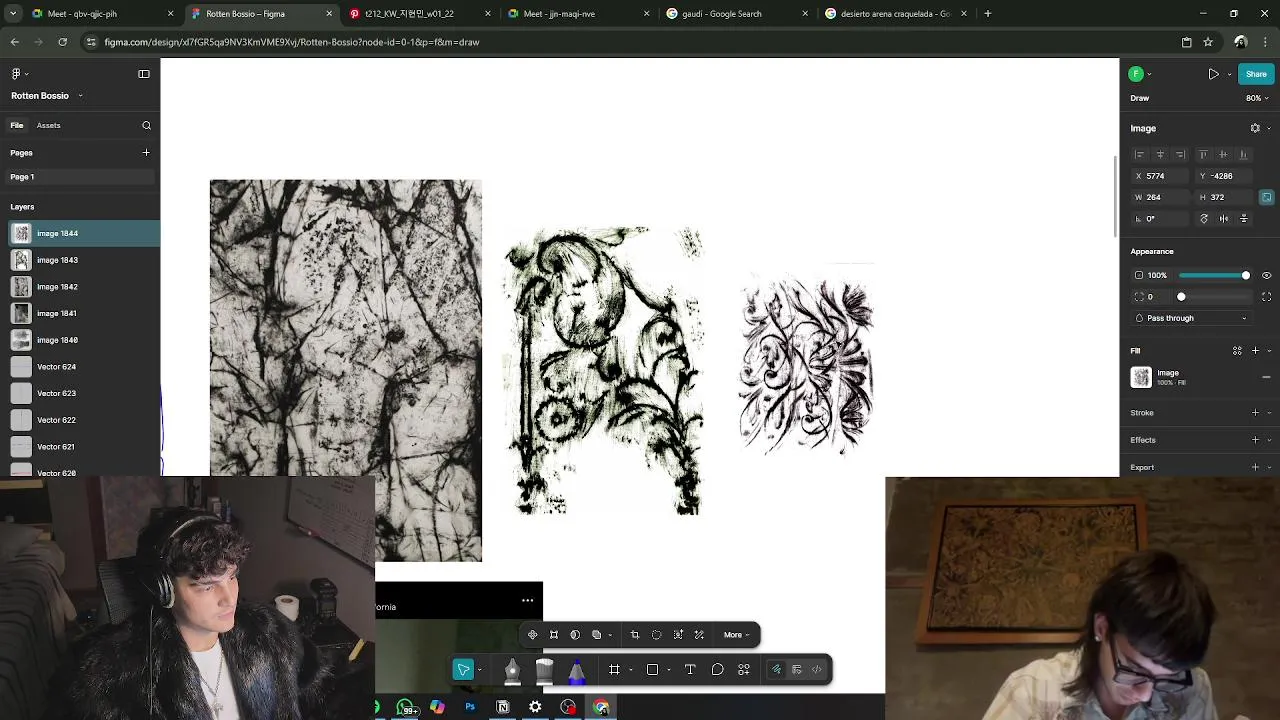Image resolution: width=1280 pixels, height=720 pixels.
Task: Click the use as mask icon
Action: pos(575,635)
